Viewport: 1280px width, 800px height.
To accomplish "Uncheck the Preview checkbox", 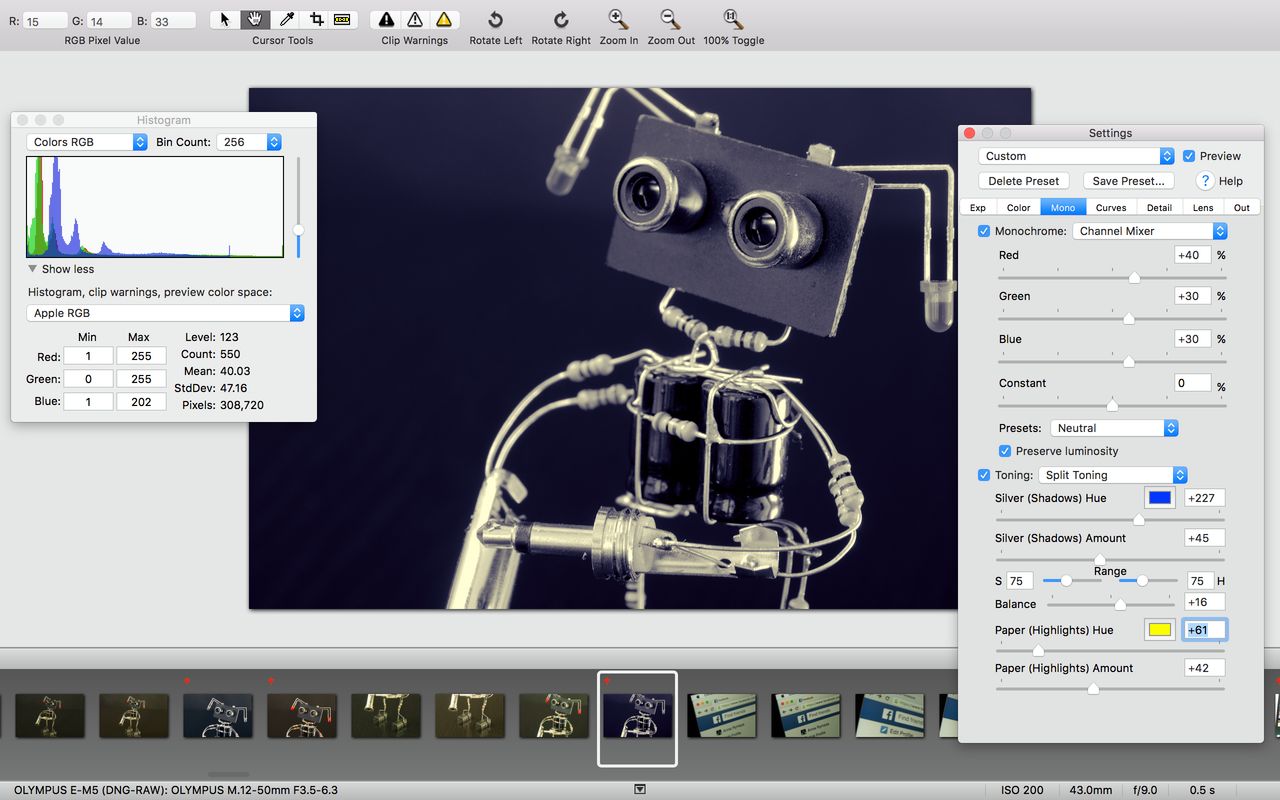I will [1189, 156].
